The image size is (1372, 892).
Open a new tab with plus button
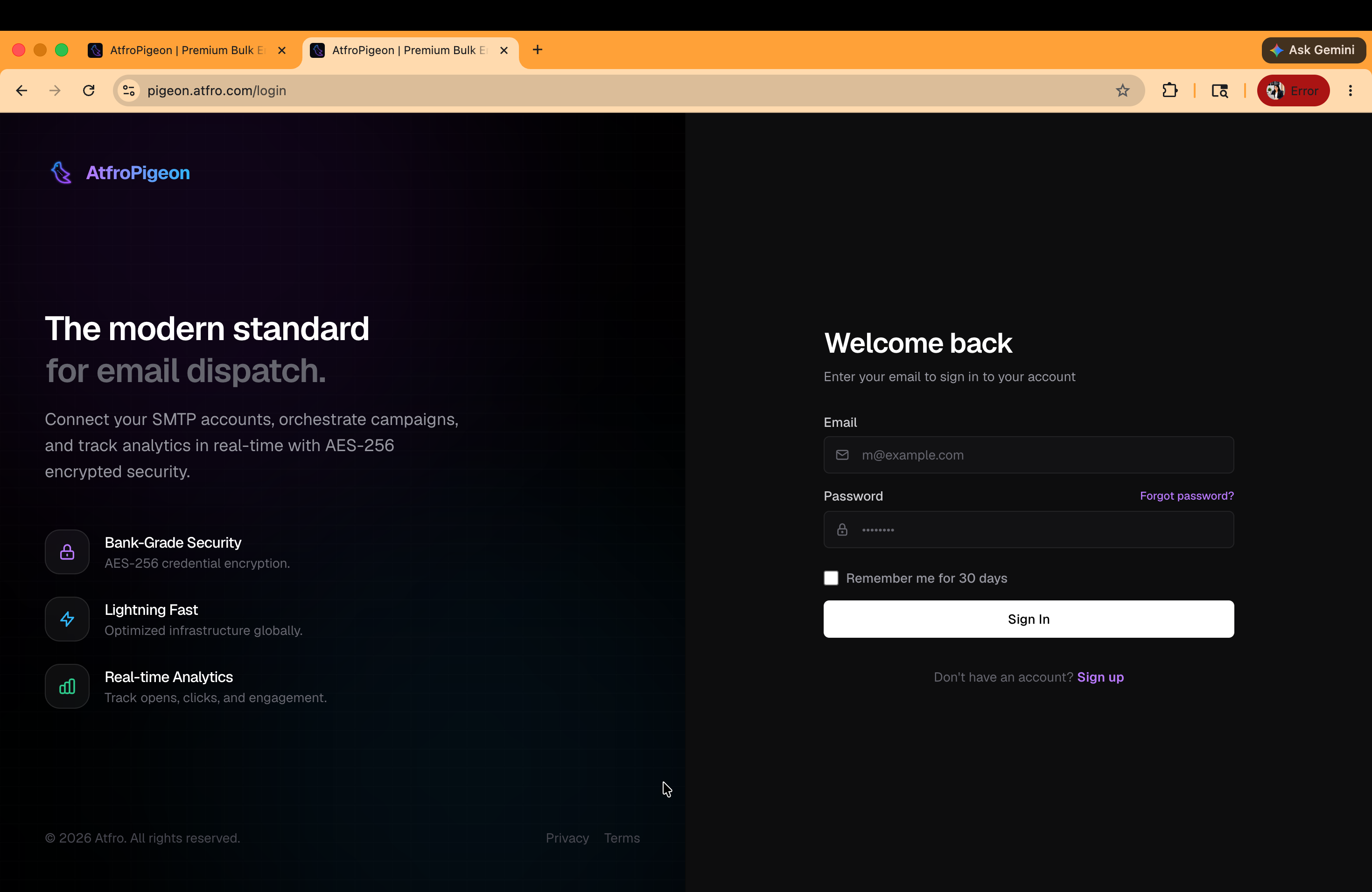[537, 50]
